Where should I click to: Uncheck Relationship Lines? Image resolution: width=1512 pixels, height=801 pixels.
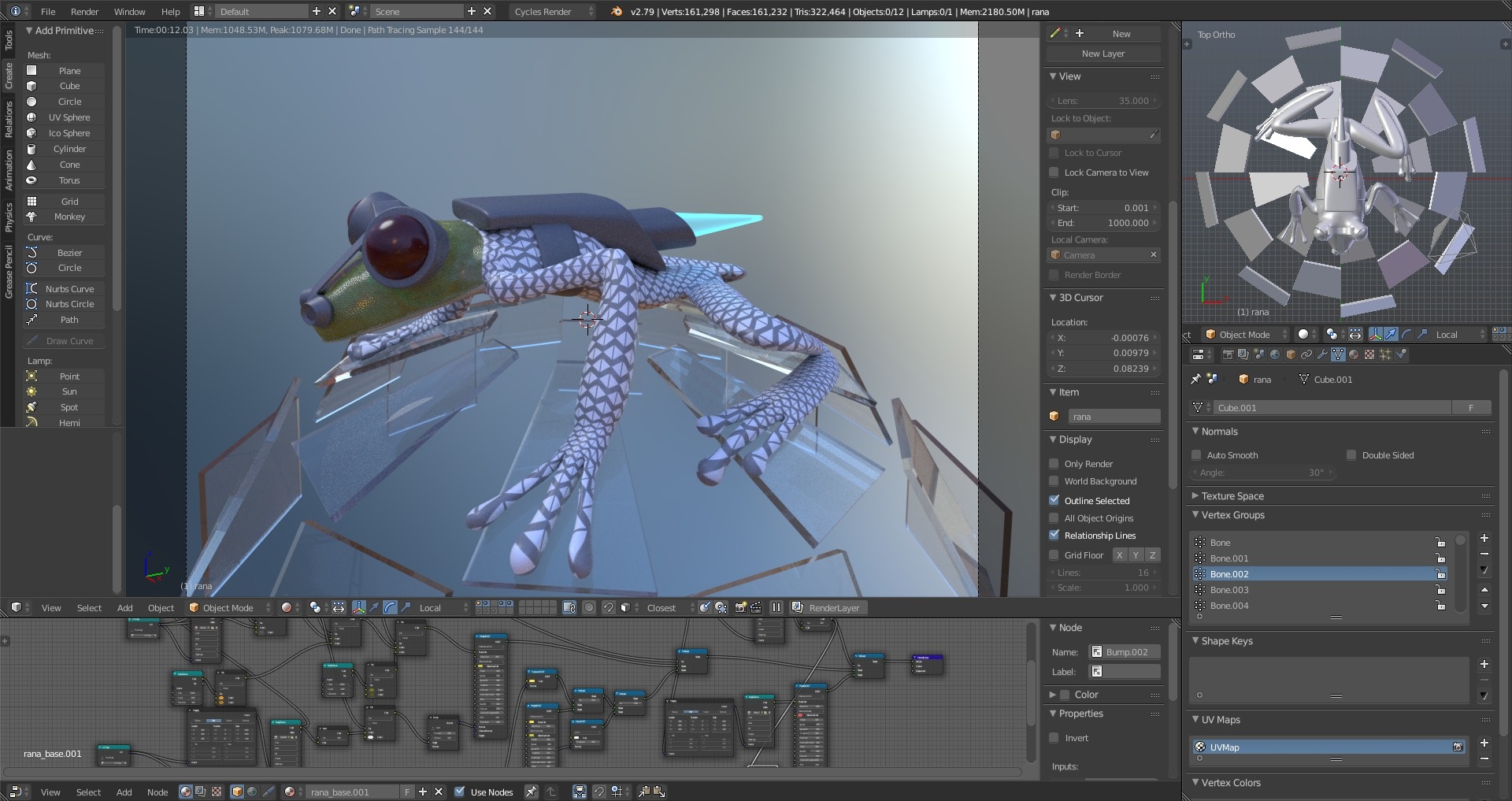click(x=1054, y=535)
